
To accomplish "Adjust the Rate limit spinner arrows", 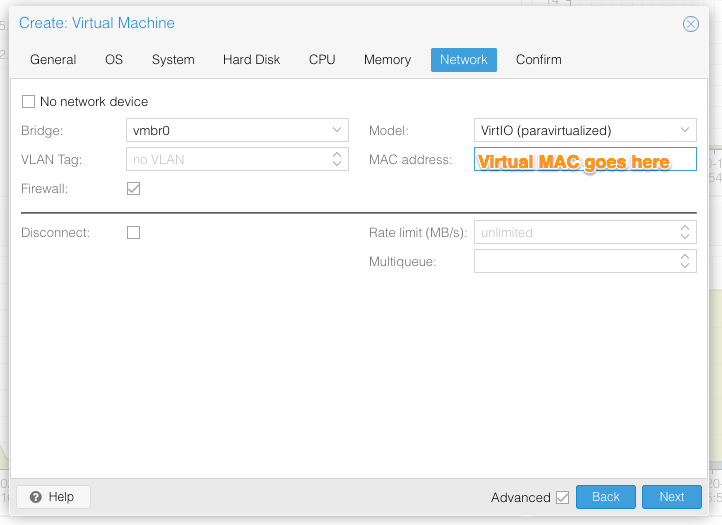I will pyautogui.click(x=685, y=232).
